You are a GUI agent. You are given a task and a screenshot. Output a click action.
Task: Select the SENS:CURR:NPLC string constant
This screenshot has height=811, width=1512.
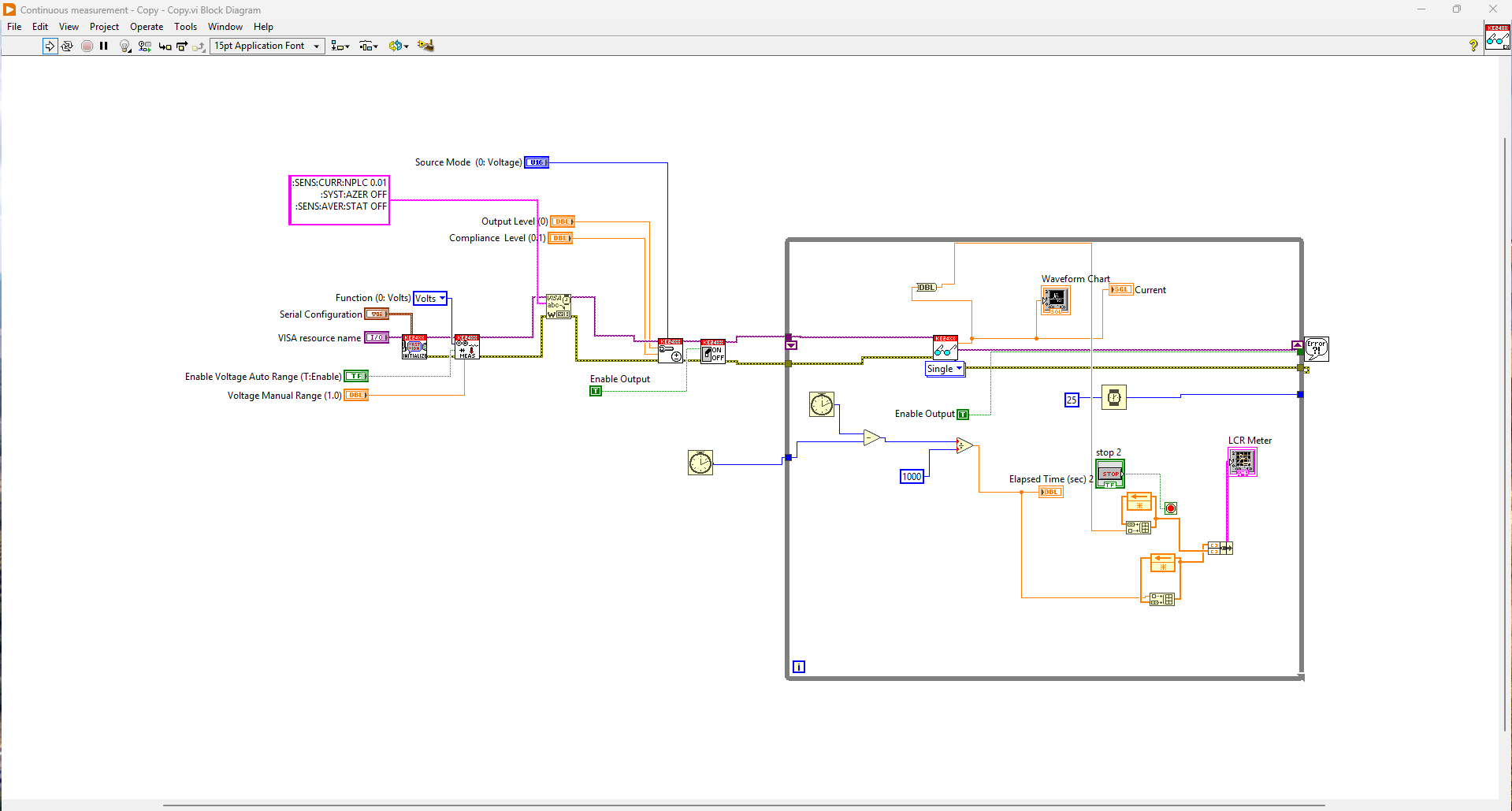340,200
